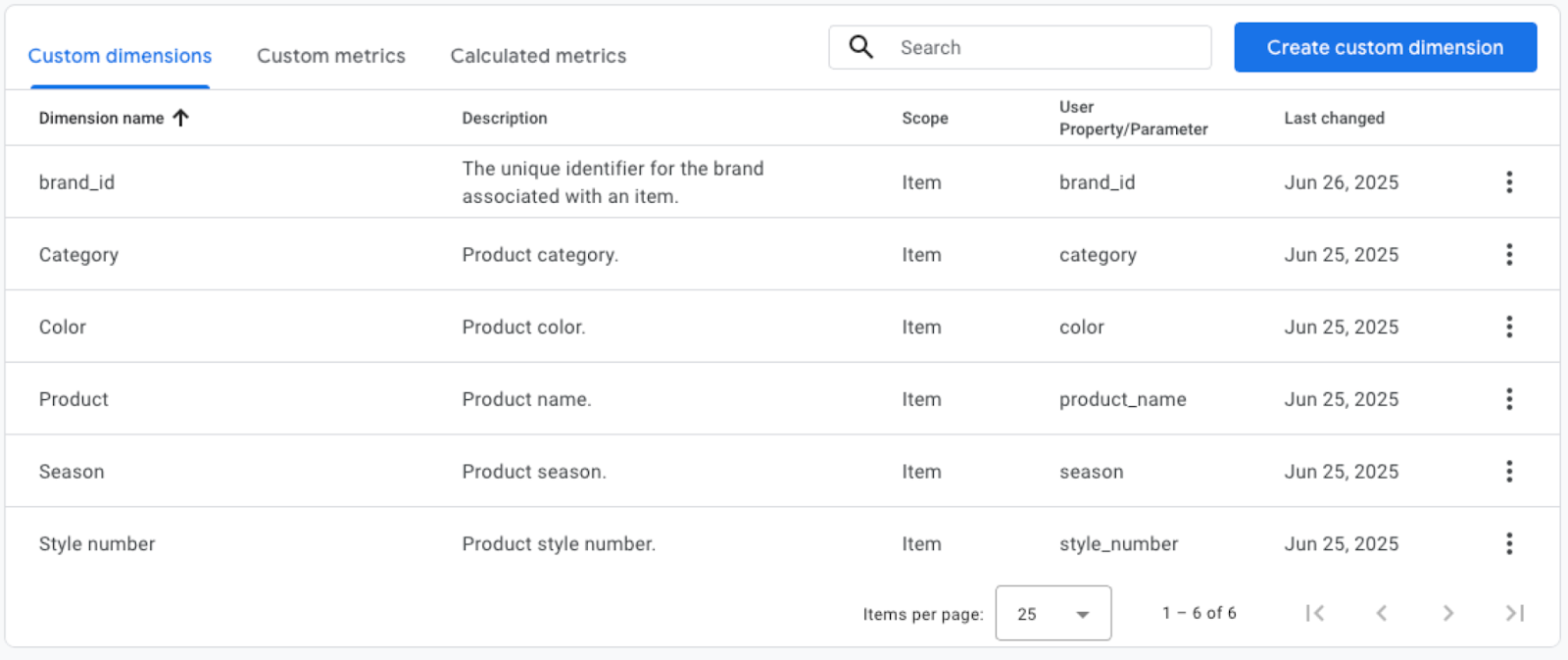The height and width of the screenshot is (660, 1568).
Task: Click the lowercase season parameter cell
Action: (1092, 472)
